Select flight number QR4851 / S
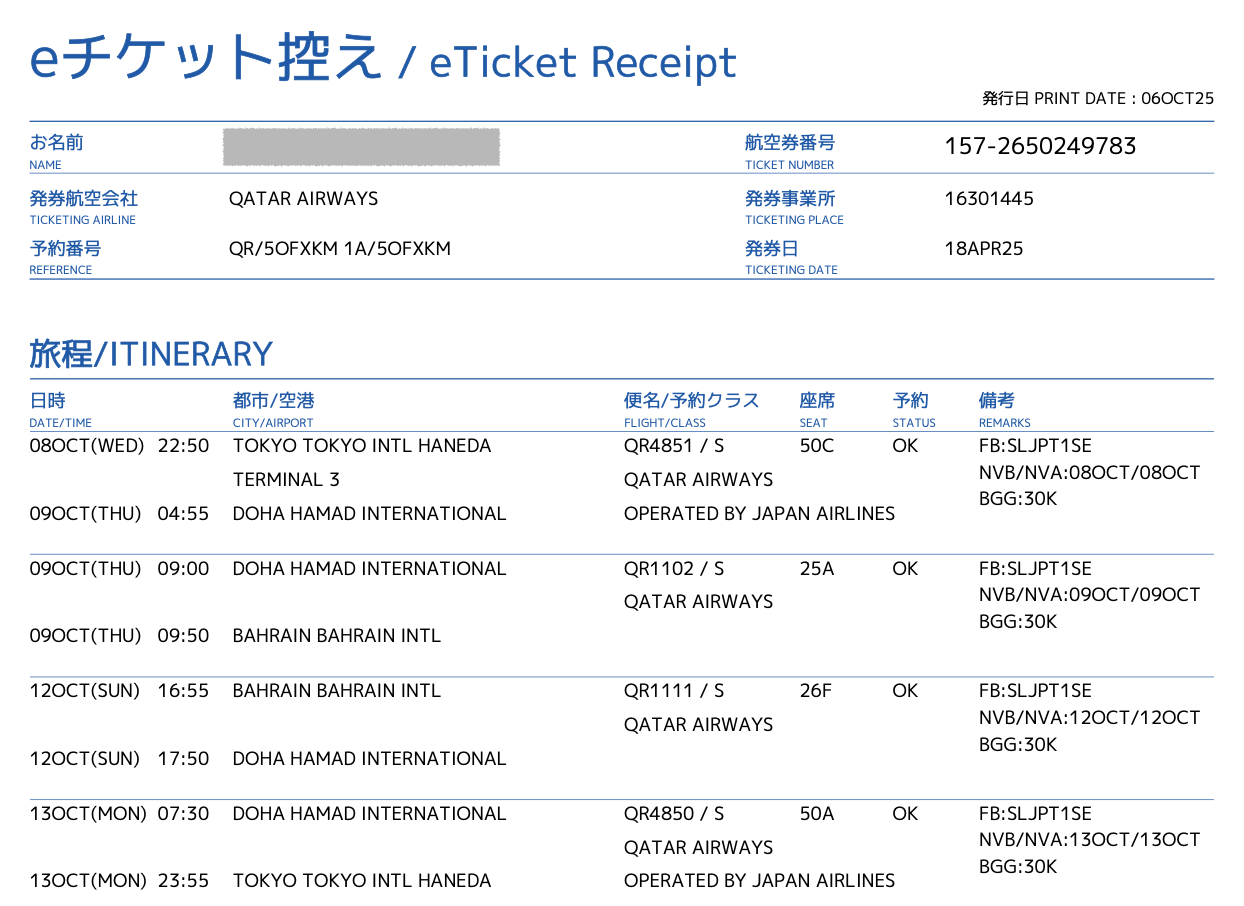The height and width of the screenshot is (906, 1244). pos(673,446)
